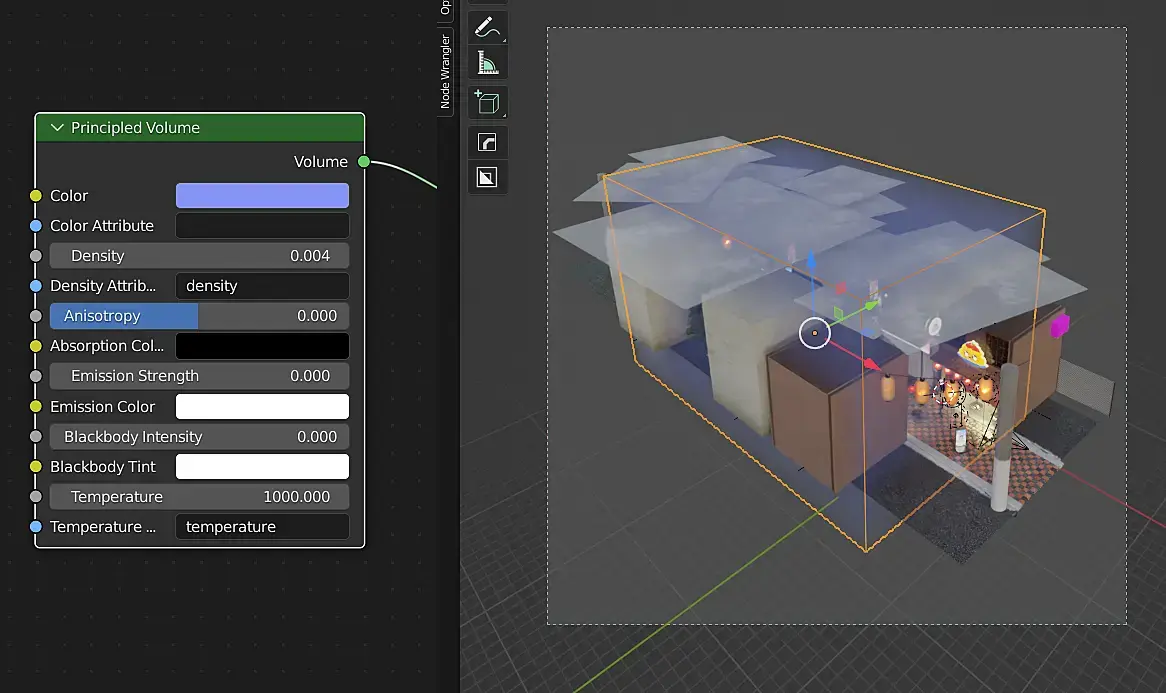
Task: Click the Anisotropy slider
Action: coord(199,316)
